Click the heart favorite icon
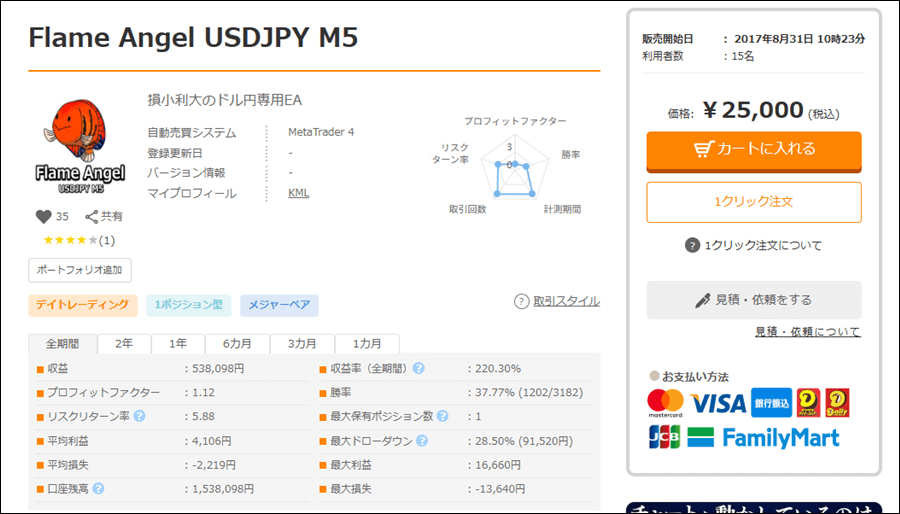This screenshot has width=900, height=514. [x=43, y=216]
